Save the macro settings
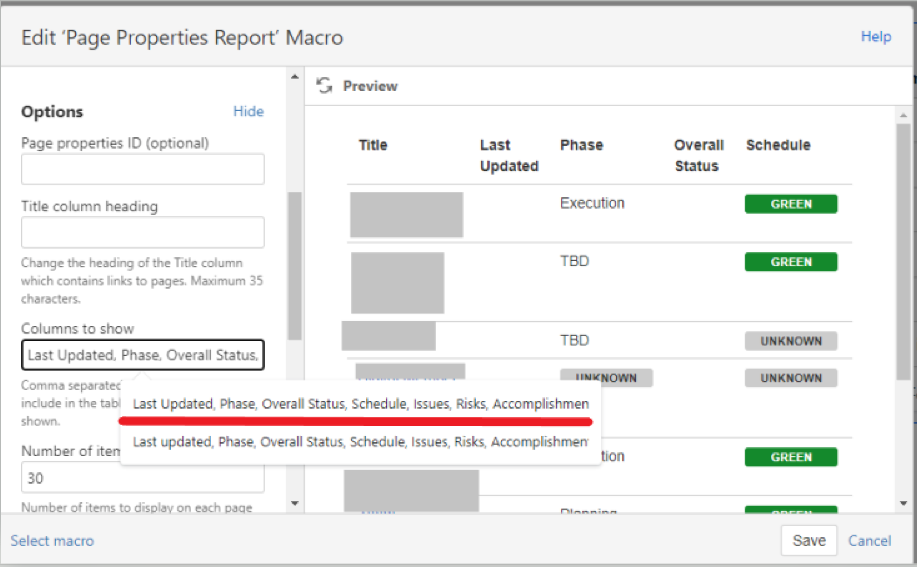The image size is (917, 567). [x=809, y=541]
